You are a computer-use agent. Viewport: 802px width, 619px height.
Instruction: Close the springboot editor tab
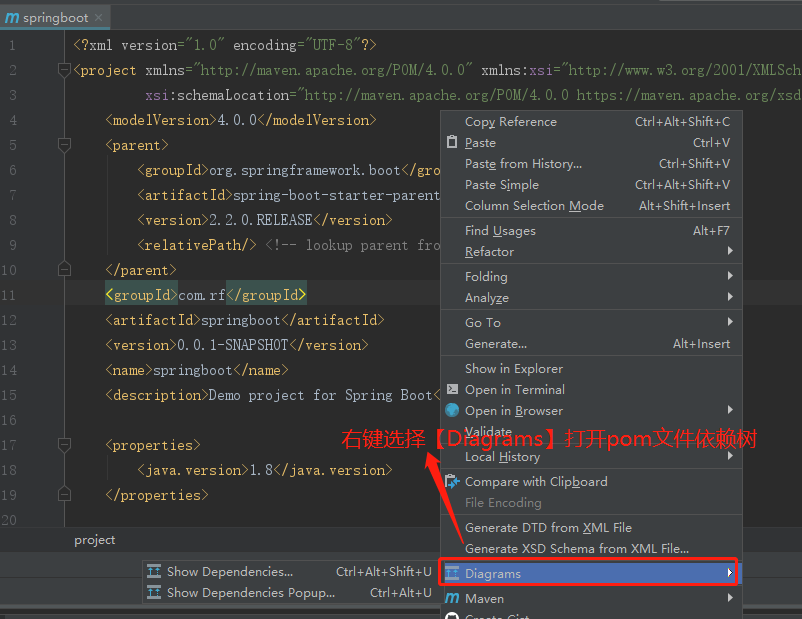point(99,18)
